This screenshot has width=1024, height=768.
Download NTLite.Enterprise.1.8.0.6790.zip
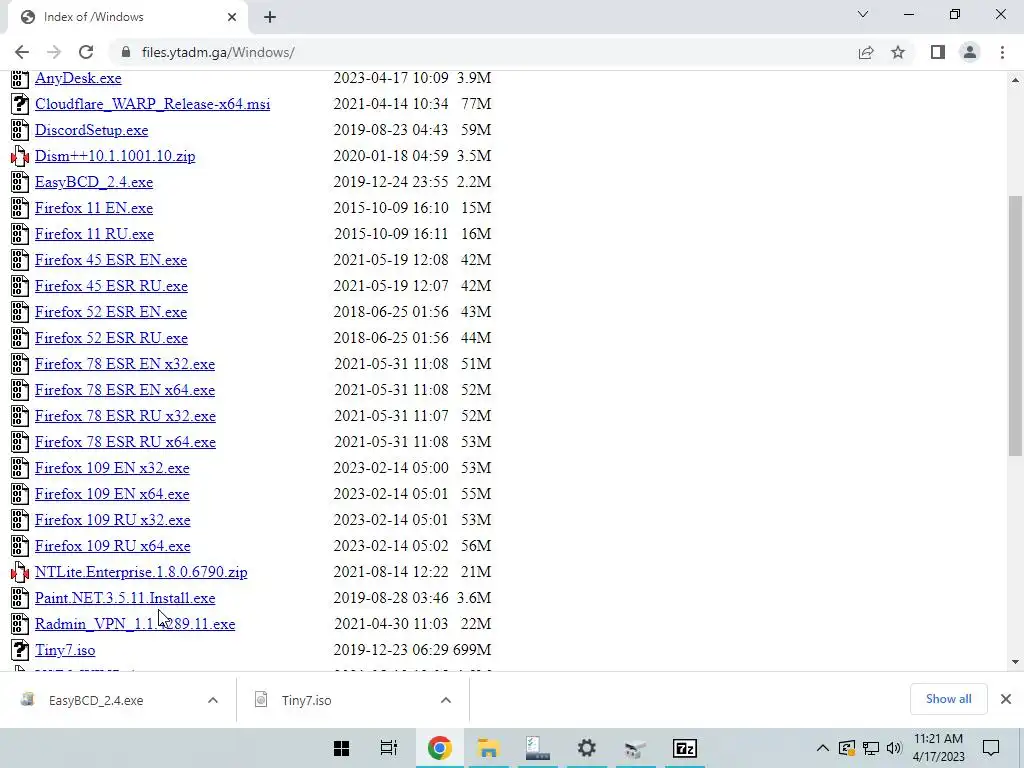(x=141, y=572)
